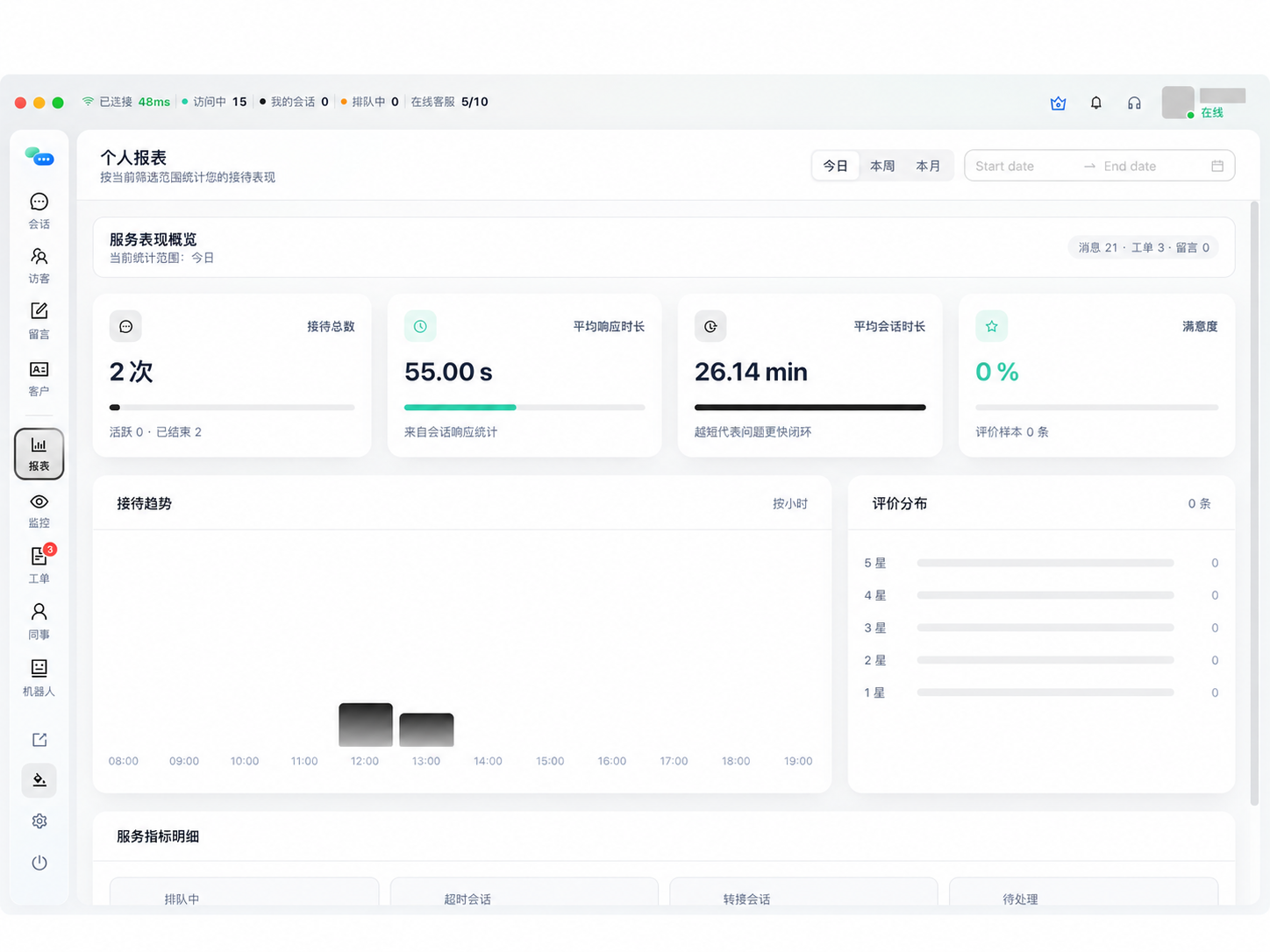Open the 机器人 robot sidebar icon
The image size is (1270, 952).
(39, 678)
